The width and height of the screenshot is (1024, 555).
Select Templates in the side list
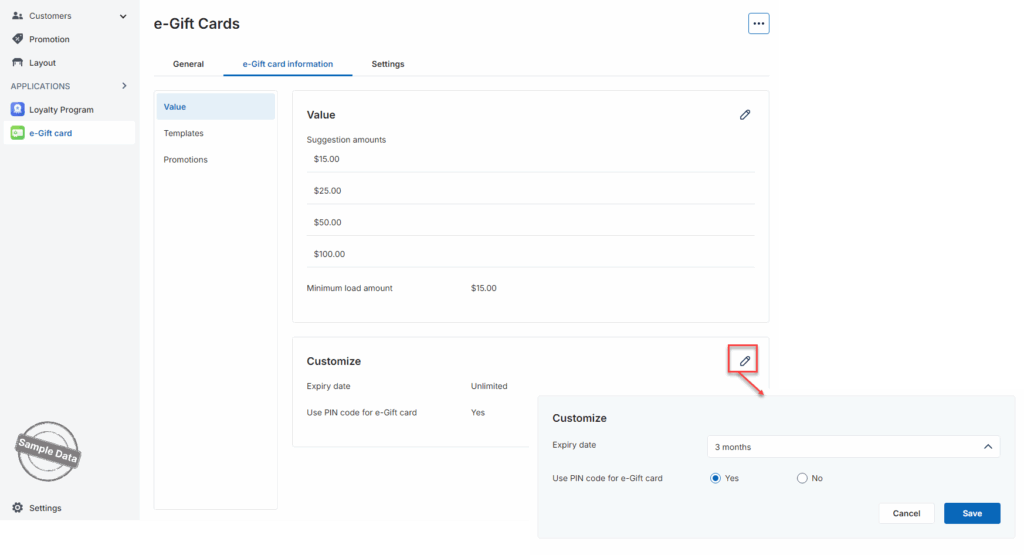(x=184, y=133)
